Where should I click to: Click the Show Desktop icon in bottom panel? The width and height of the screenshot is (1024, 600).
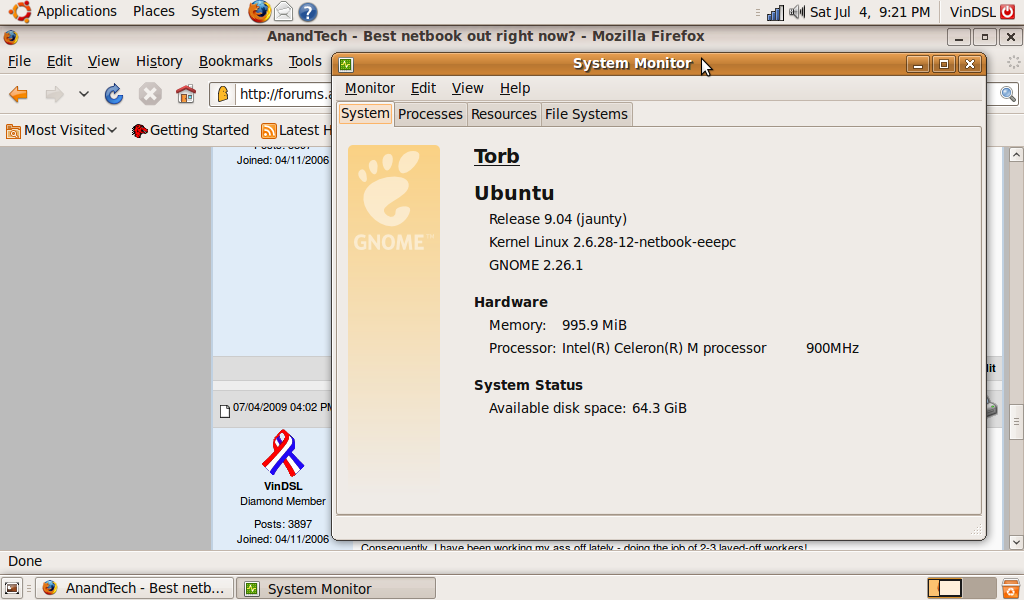tap(12, 588)
